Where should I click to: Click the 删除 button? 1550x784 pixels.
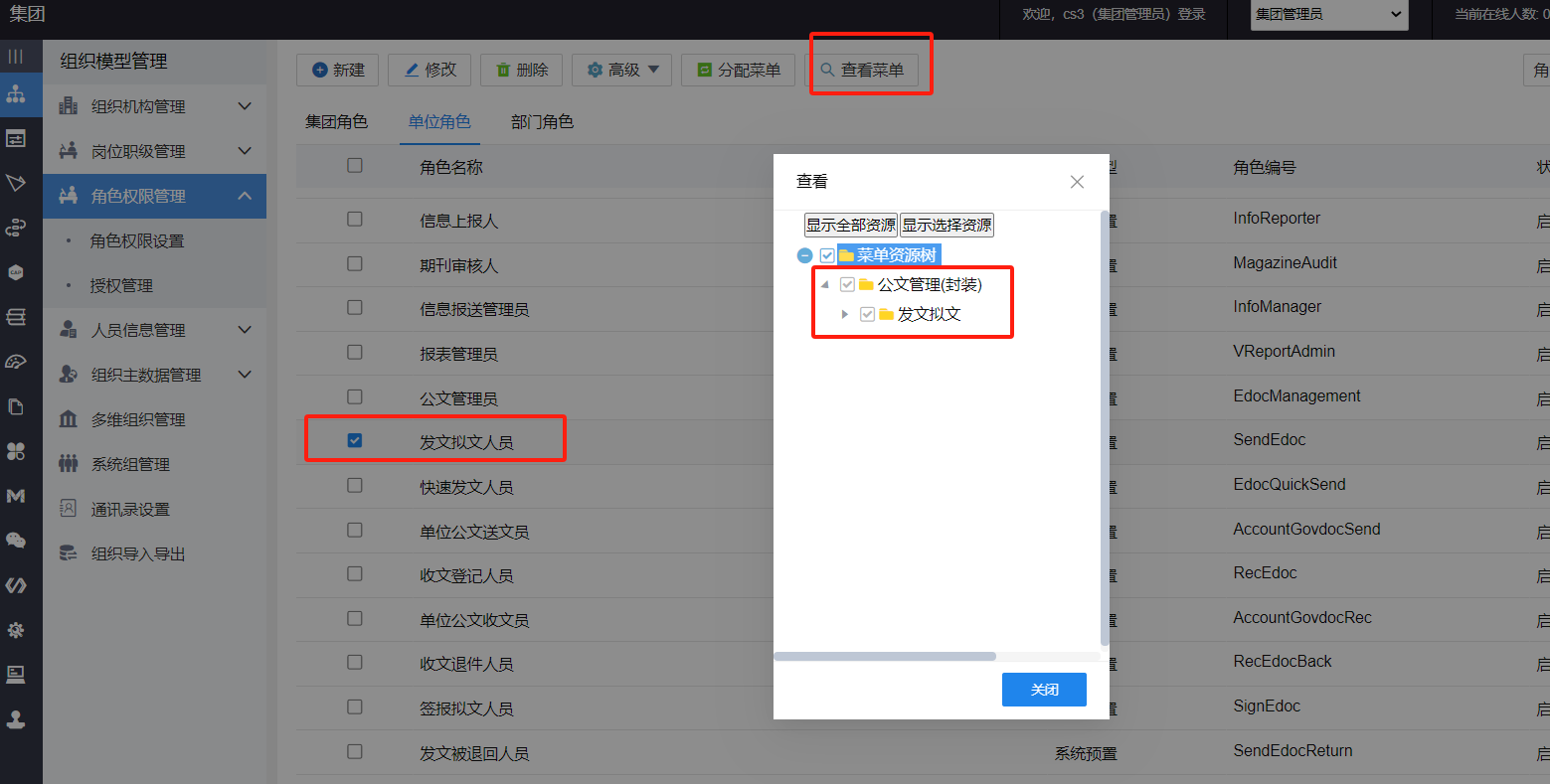pyautogui.click(x=522, y=70)
